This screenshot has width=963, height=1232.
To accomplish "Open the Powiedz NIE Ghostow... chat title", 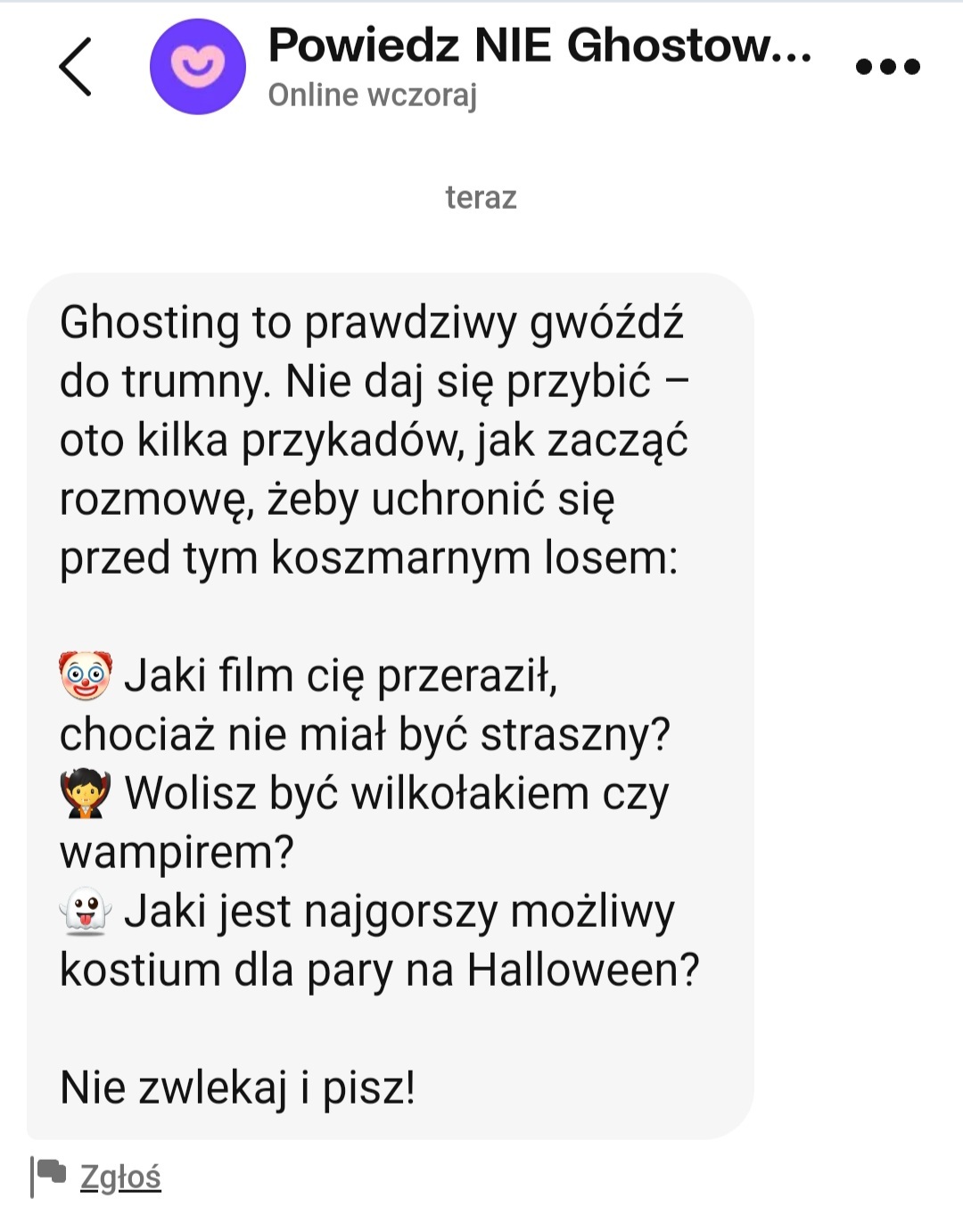I will [539, 45].
